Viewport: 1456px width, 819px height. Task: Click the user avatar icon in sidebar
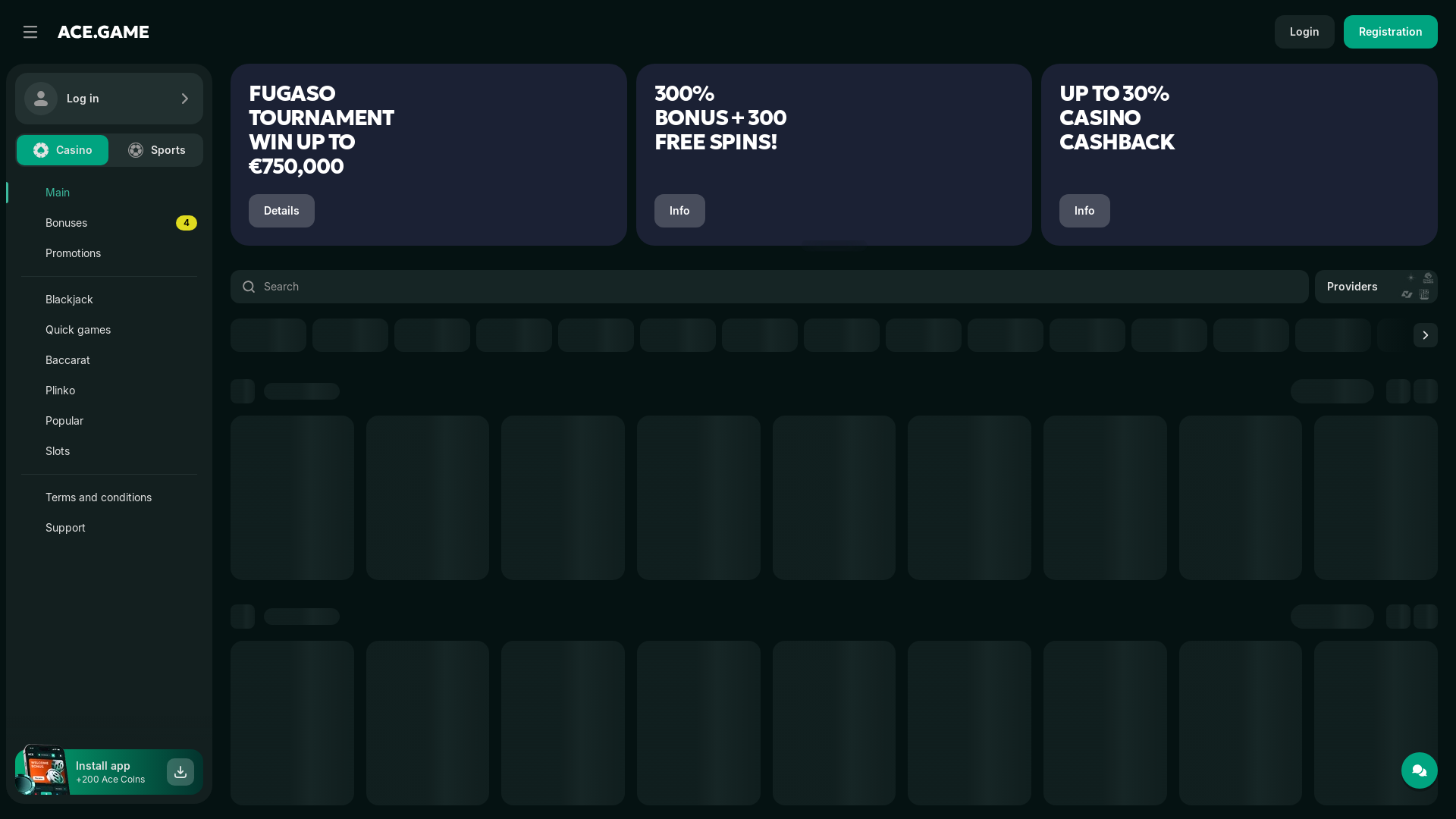click(41, 99)
